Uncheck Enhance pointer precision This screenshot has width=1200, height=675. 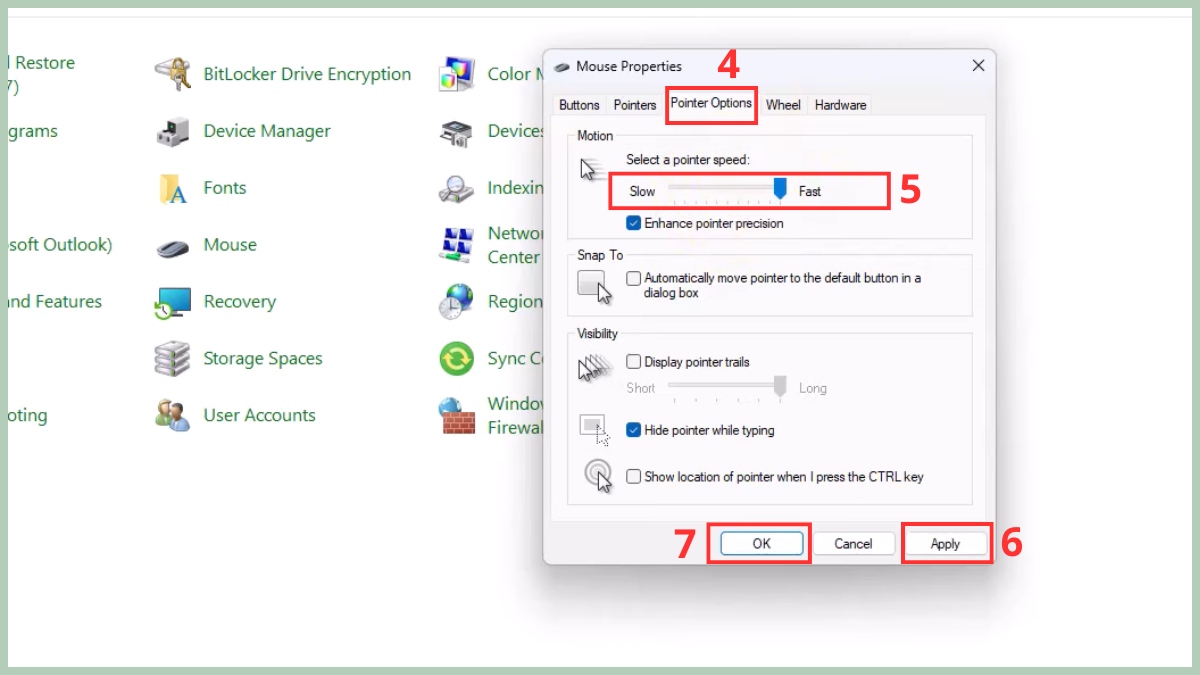(x=634, y=223)
